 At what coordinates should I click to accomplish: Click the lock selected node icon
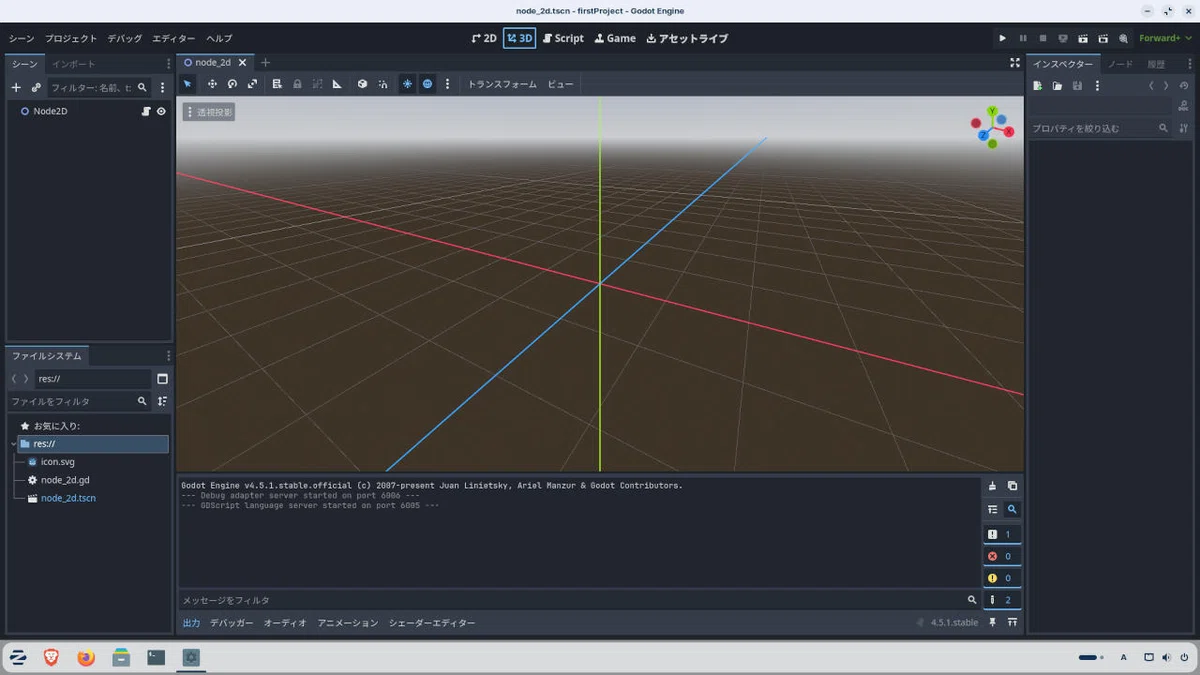click(297, 84)
